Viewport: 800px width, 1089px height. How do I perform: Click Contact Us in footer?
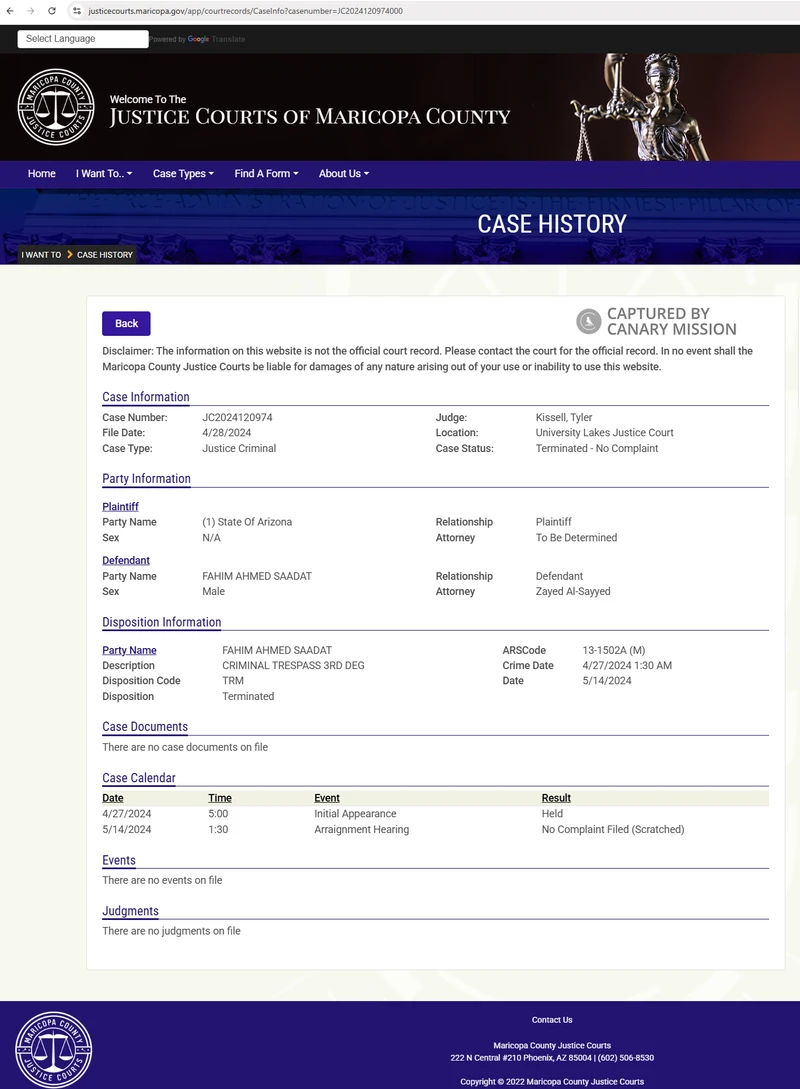click(552, 1020)
